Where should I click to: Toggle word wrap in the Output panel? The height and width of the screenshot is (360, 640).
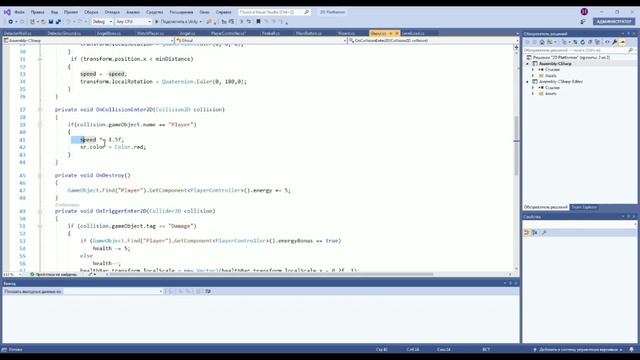tap(208, 291)
